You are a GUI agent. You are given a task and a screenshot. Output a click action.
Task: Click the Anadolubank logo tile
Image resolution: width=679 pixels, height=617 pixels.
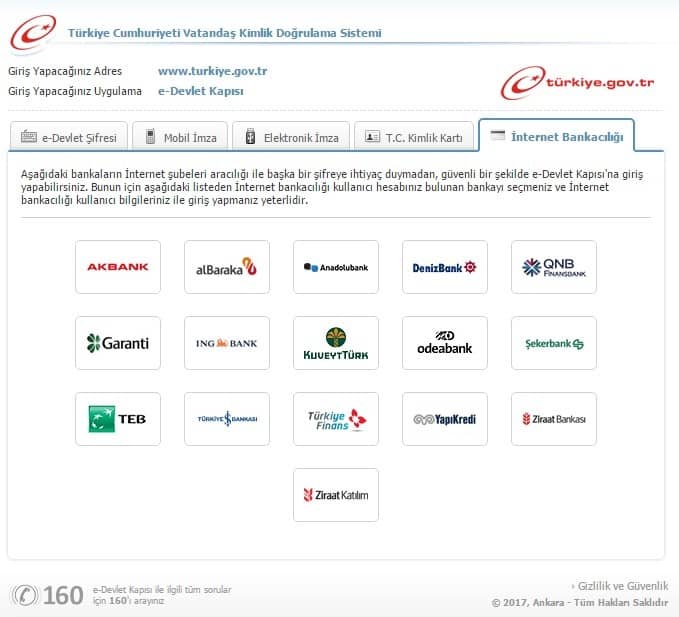(336, 267)
